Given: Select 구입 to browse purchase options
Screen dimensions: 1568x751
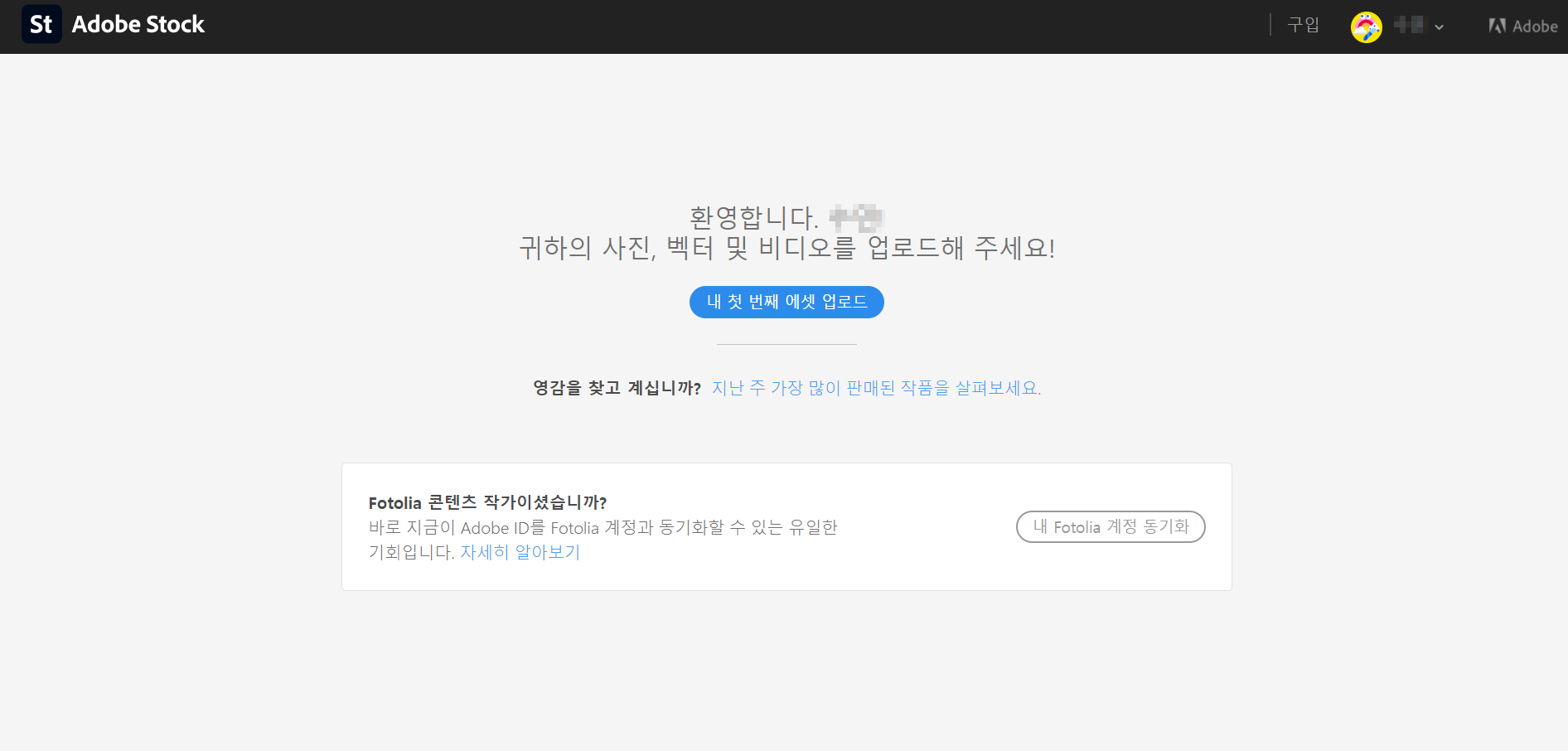Looking at the screenshot, I should (x=1302, y=26).
